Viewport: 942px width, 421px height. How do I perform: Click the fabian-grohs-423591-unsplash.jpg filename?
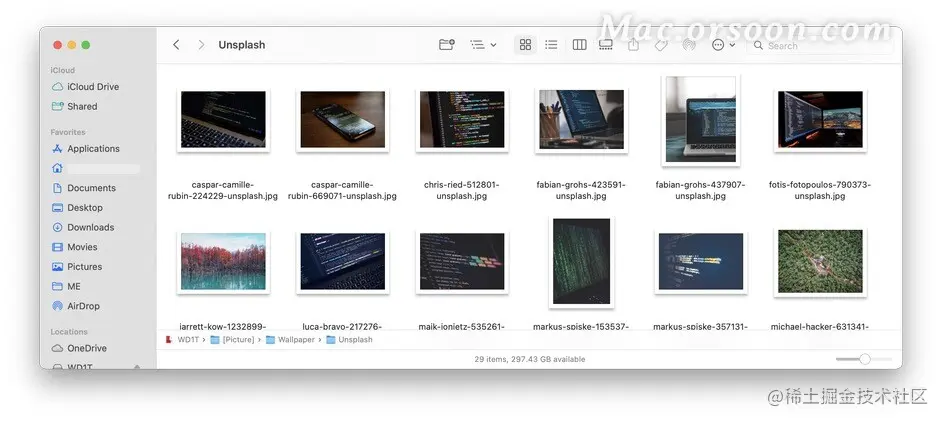[581, 190]
